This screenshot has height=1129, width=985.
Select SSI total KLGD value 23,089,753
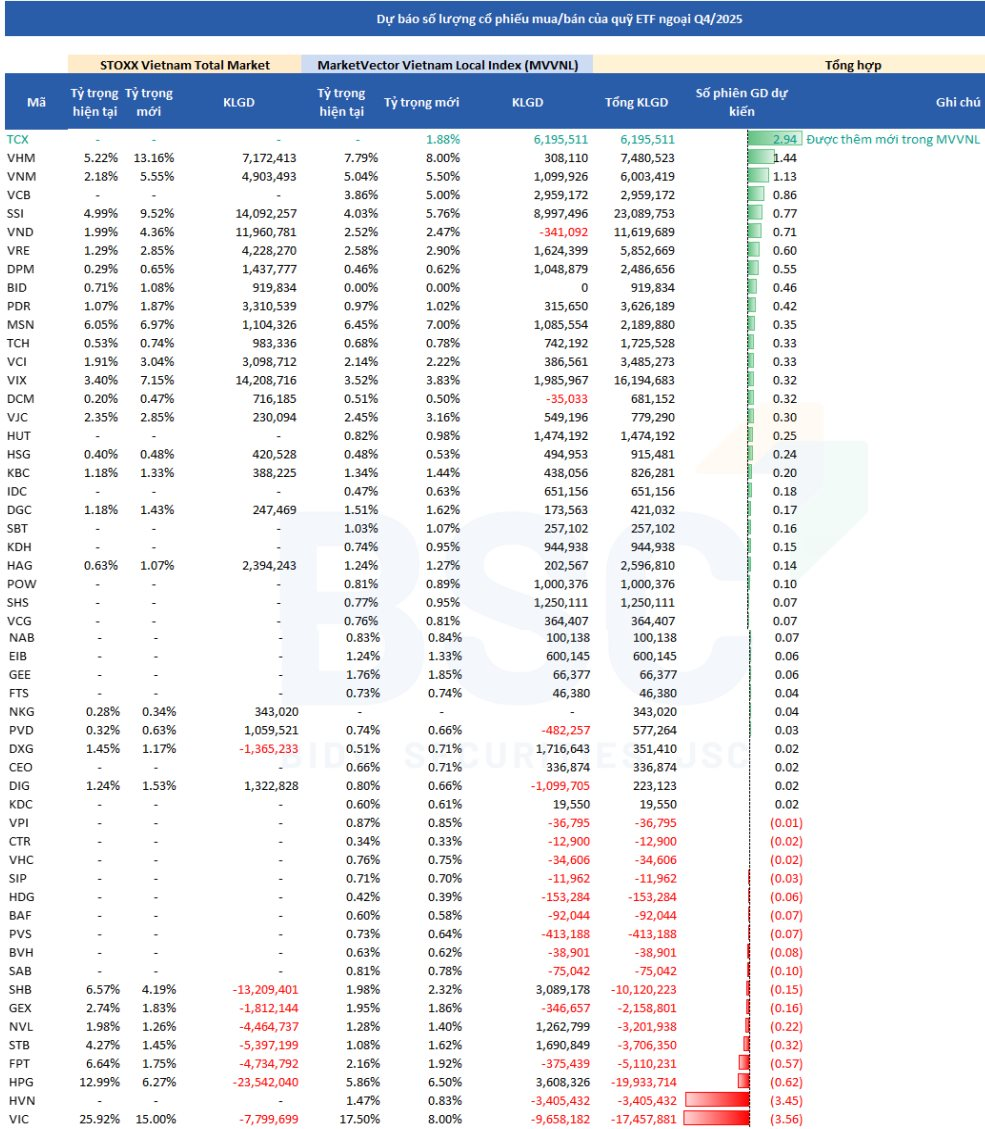click(640, 213)
